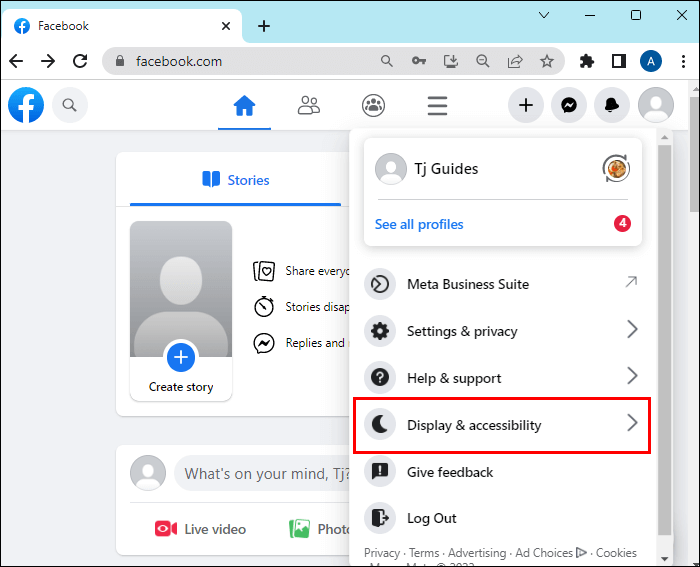Image resolution: width=700 pixels, height=567 pixels.
Task: Reload the page
Action: coord(80,61)
